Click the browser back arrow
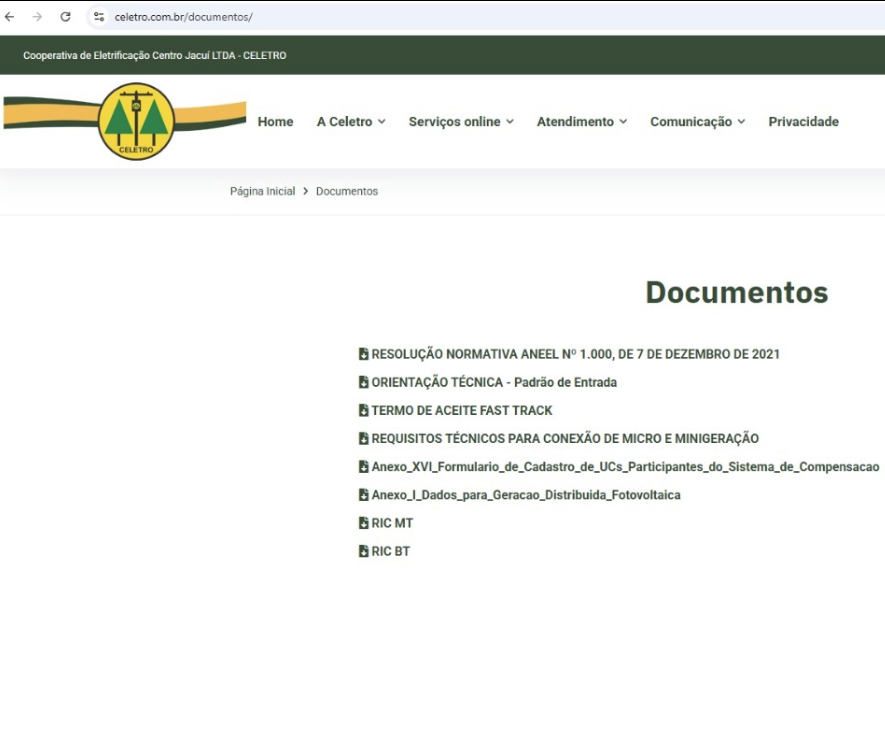885x747 pixels. click(x=9, y=17)
